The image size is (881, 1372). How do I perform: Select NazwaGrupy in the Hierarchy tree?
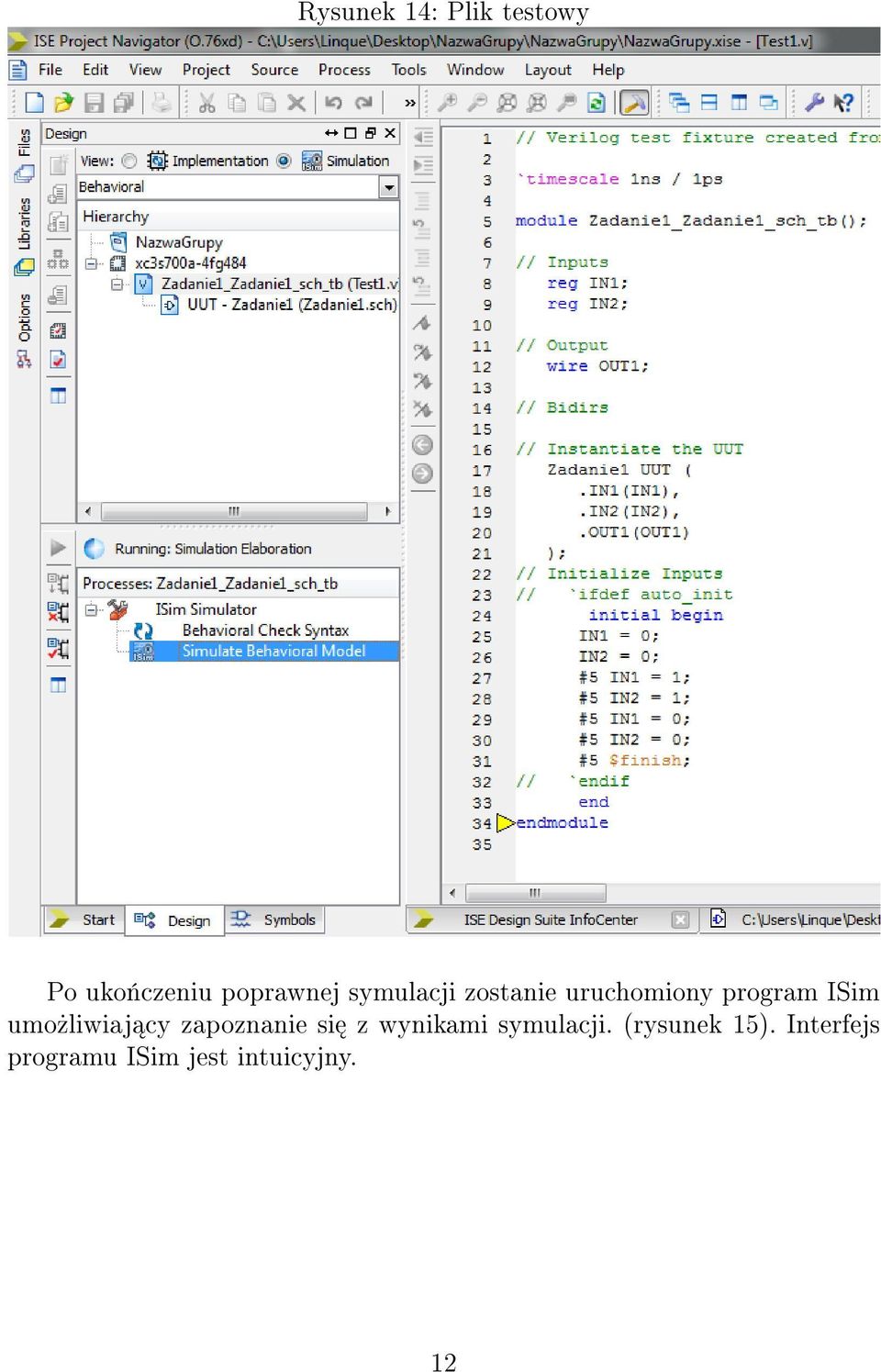click(179, 242)
